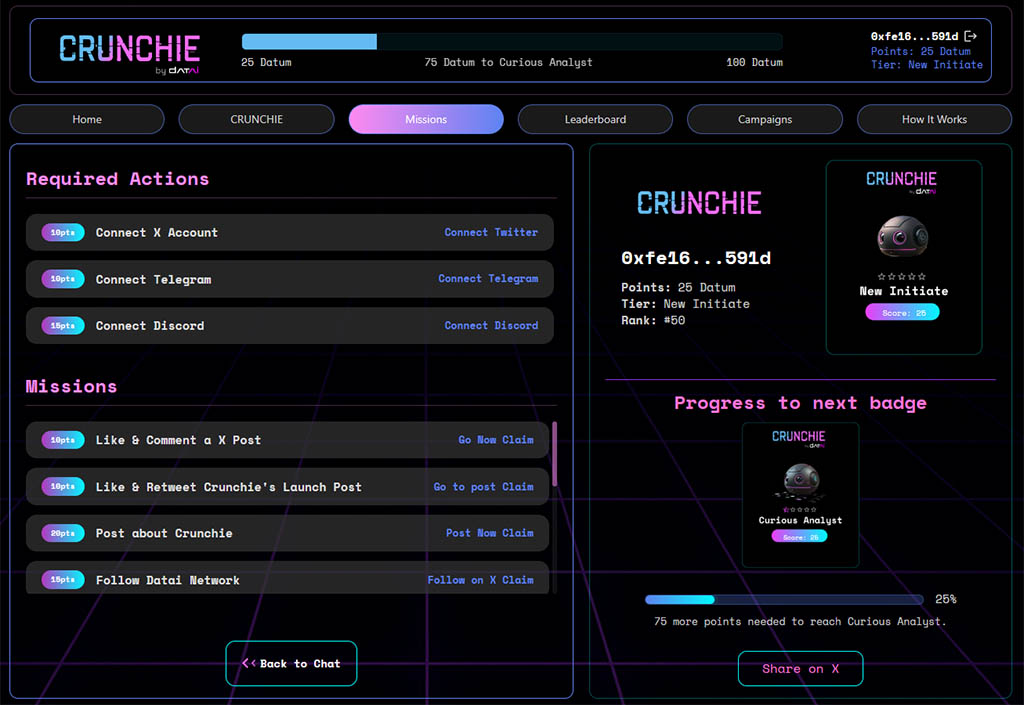Click the Connect Telegram link
This screenshot has height=705, width=1024.
point(488,279)
